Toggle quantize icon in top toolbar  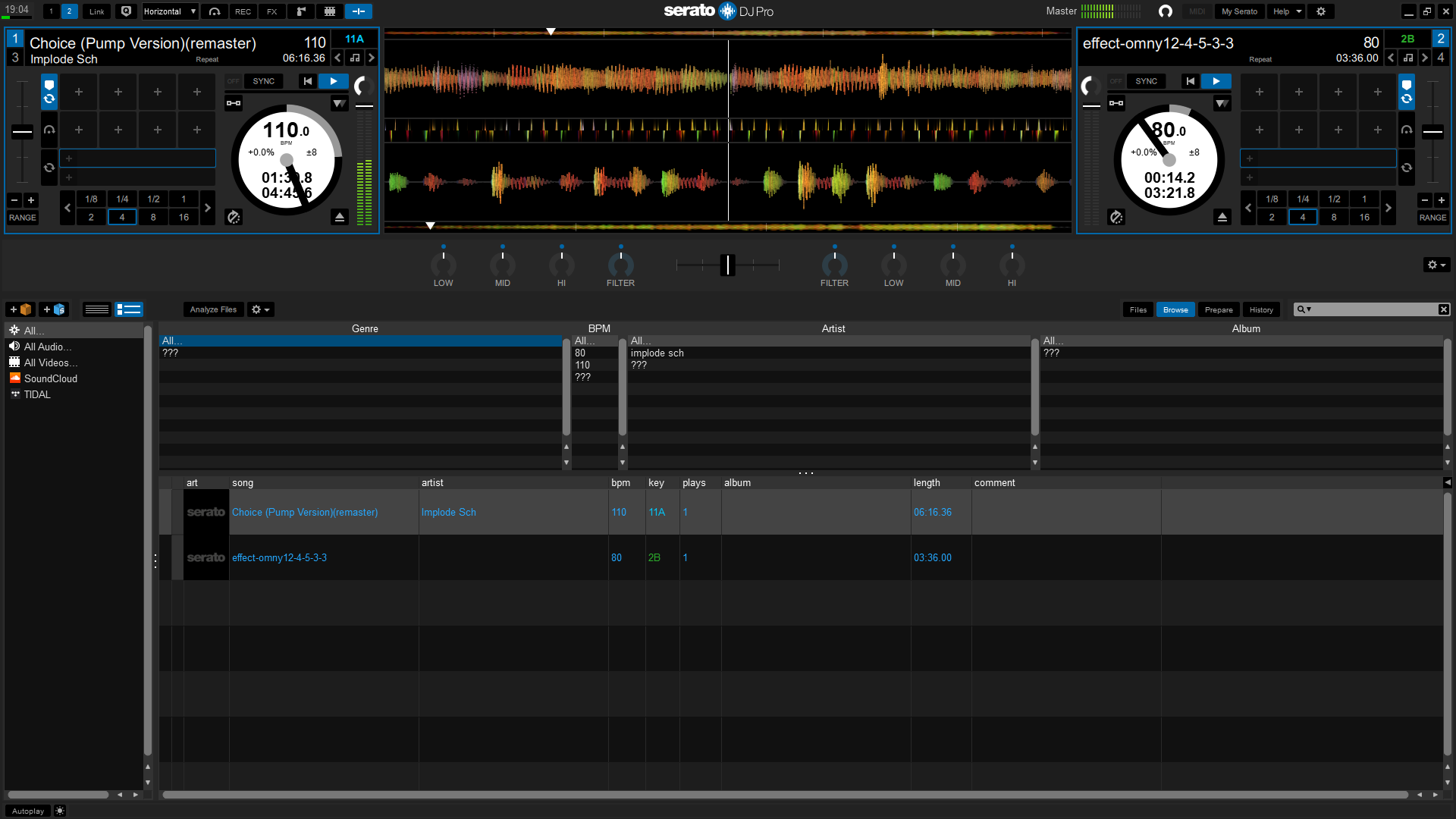(x=127, y=11)
